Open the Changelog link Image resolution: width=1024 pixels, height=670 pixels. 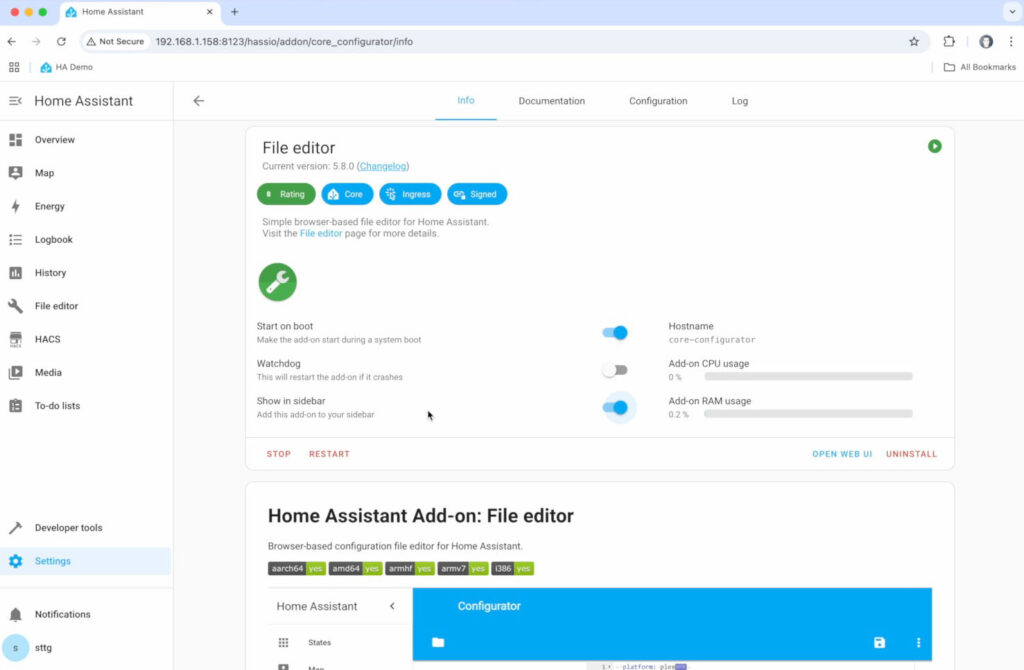383,167
